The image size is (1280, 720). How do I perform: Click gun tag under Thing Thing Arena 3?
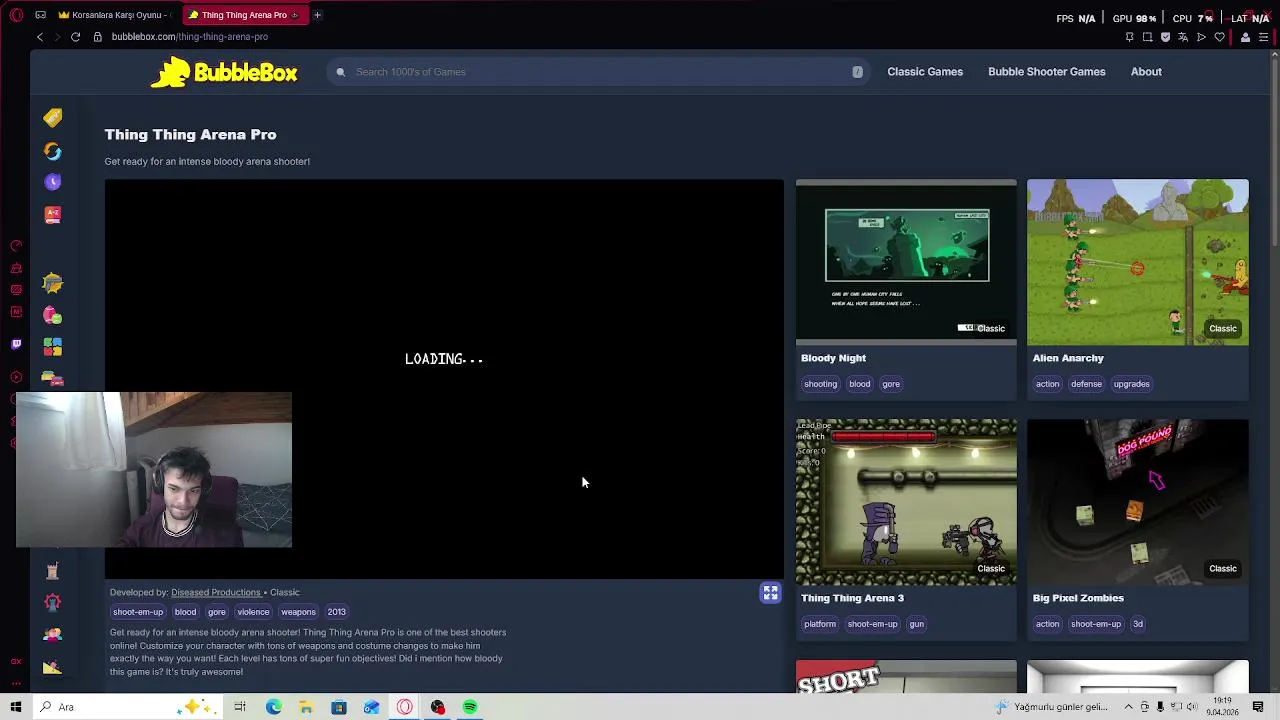click(916, 624)
